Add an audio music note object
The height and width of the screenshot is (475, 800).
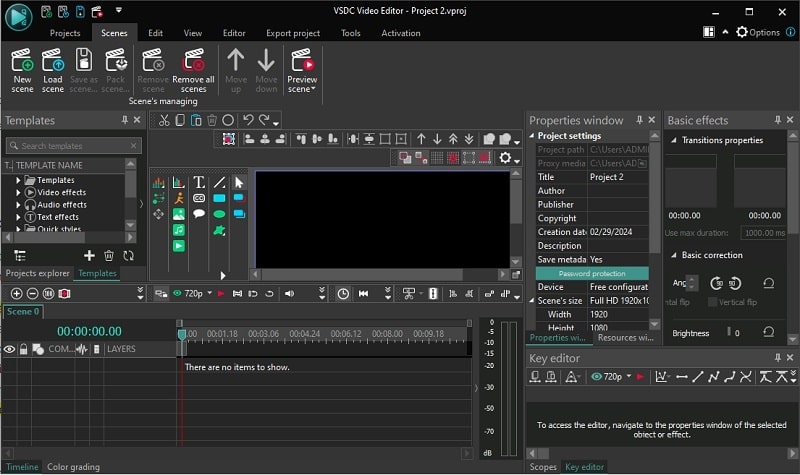pos(179,230)
